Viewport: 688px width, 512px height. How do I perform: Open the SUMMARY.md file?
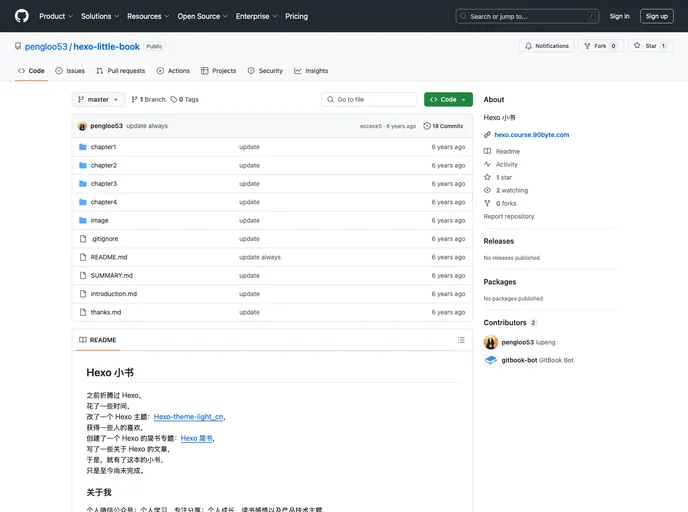[111, 276]
